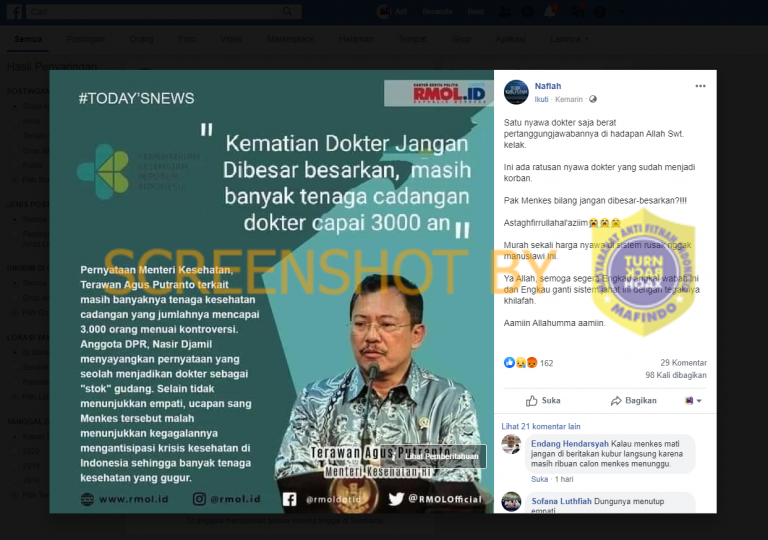Expand the Lainnya tab dropdown
768x540 pixels.
569,39
